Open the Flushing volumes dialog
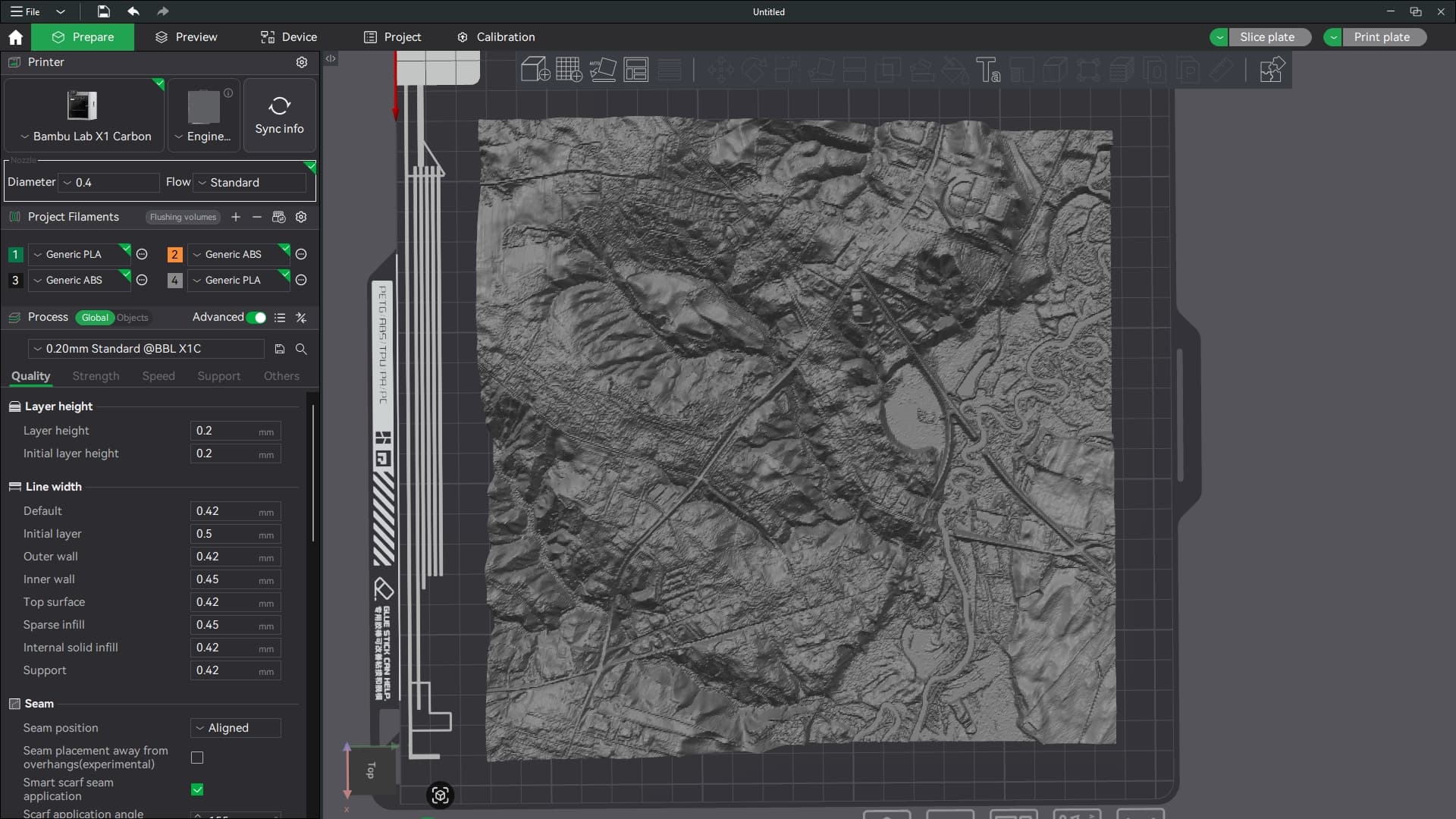 (183, 217)
